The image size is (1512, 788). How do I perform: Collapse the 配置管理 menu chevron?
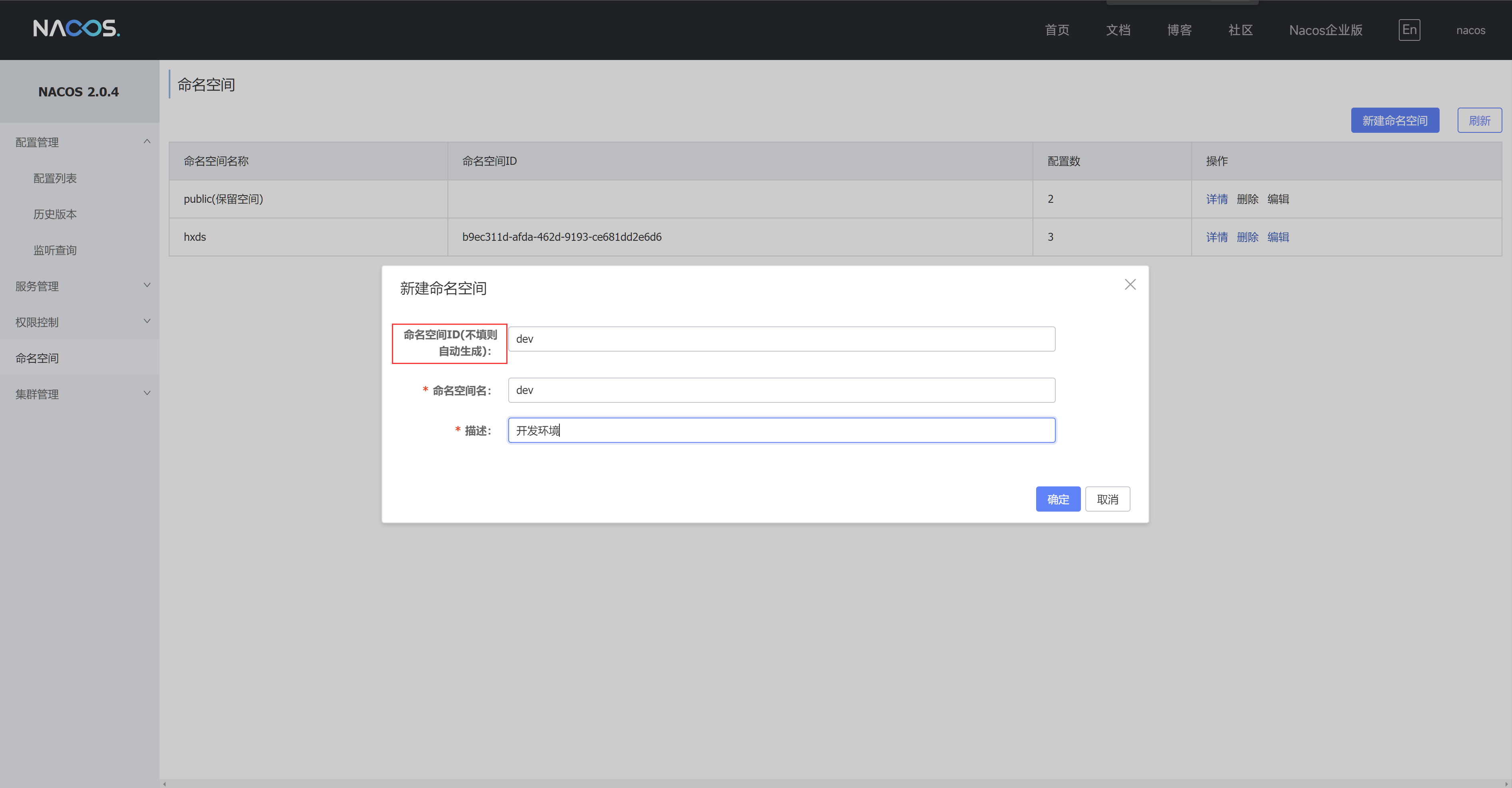[x=147, y=142]
